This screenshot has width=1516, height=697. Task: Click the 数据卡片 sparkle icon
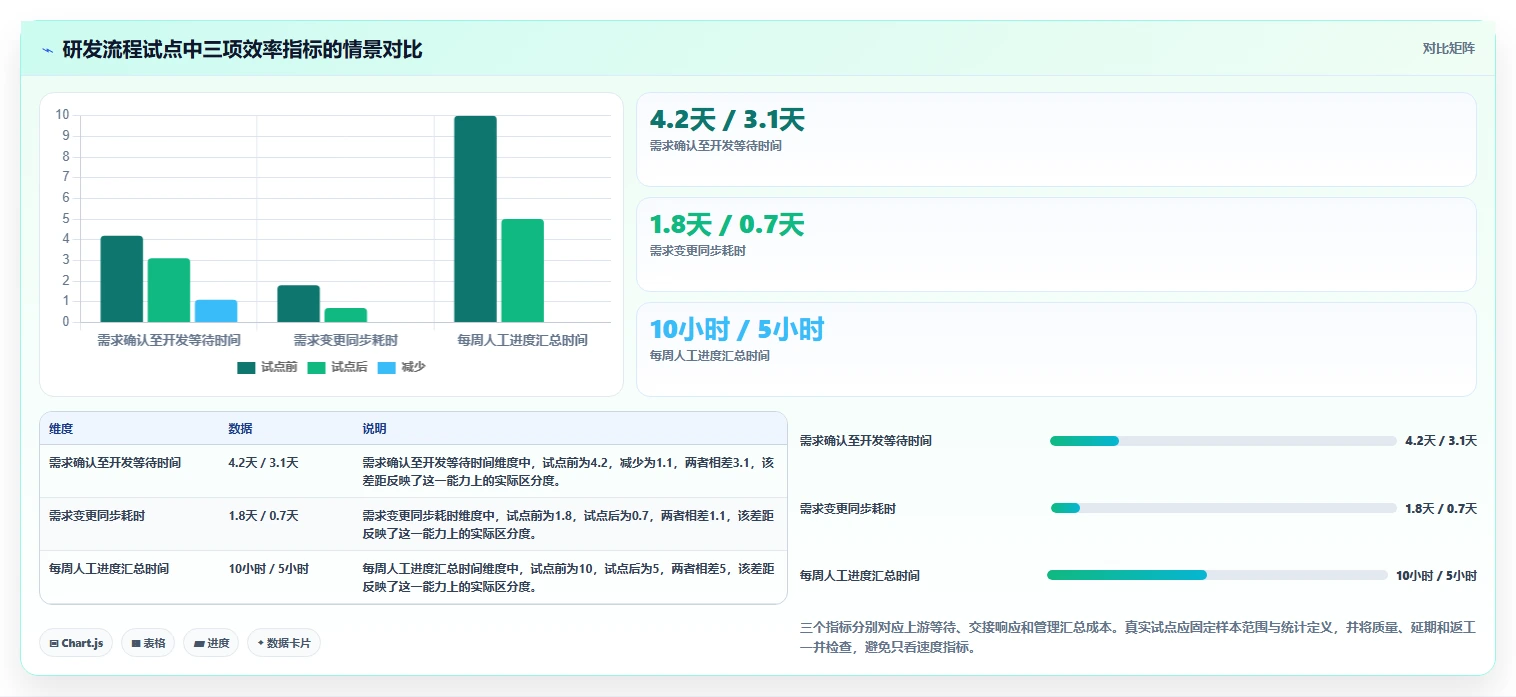[260, 643]
